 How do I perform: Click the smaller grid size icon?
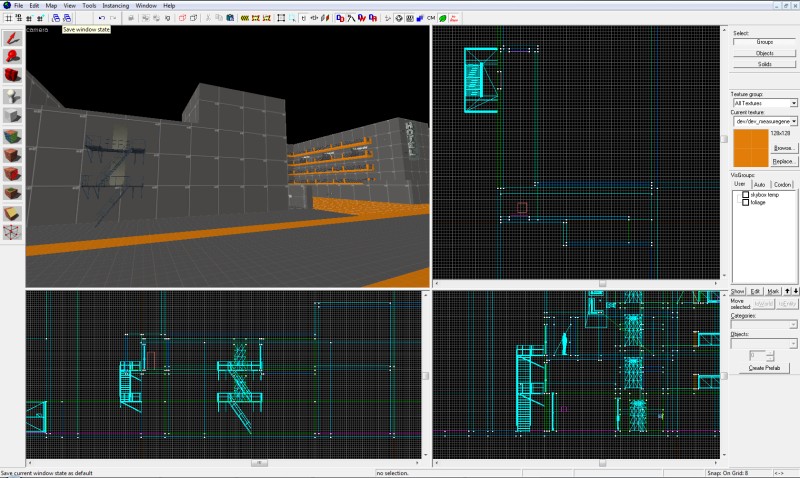(30, 18)
